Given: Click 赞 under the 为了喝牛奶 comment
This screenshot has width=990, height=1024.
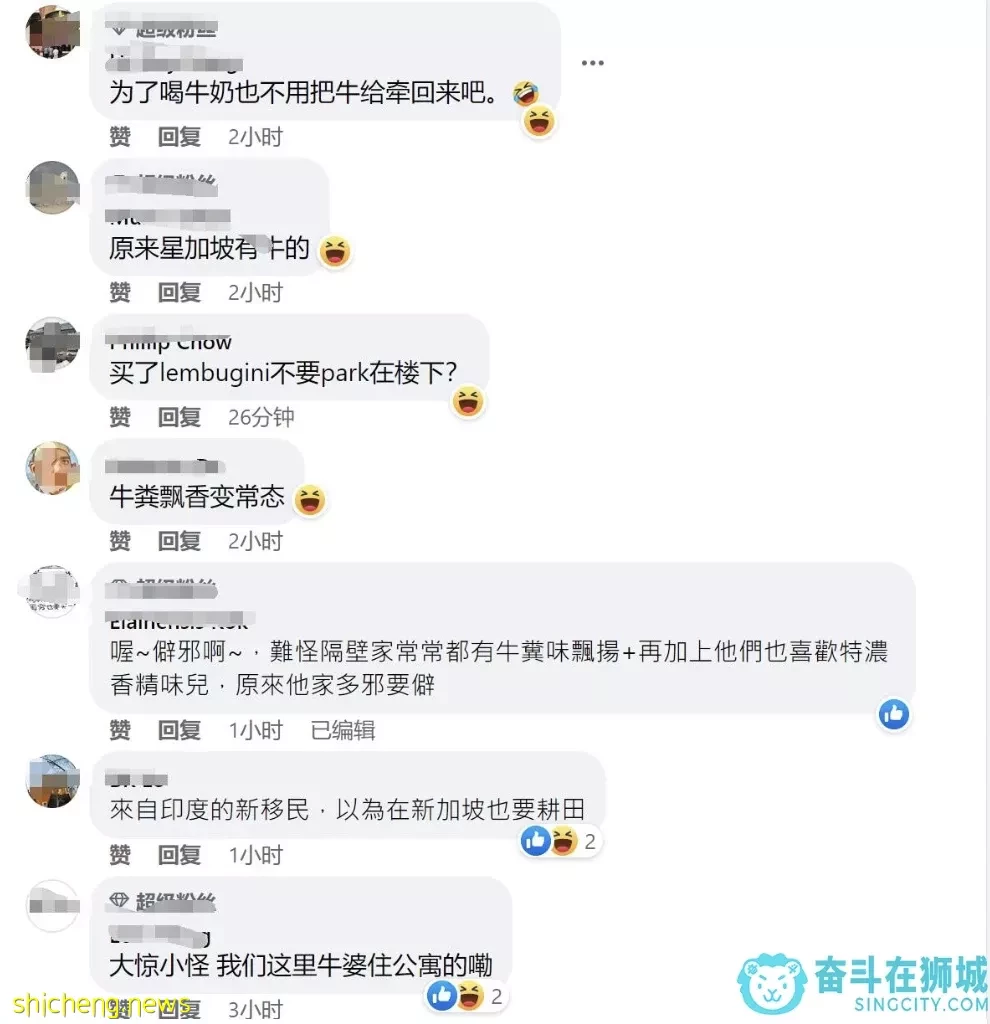Looking at the screenshot, I should click(120, 136).
